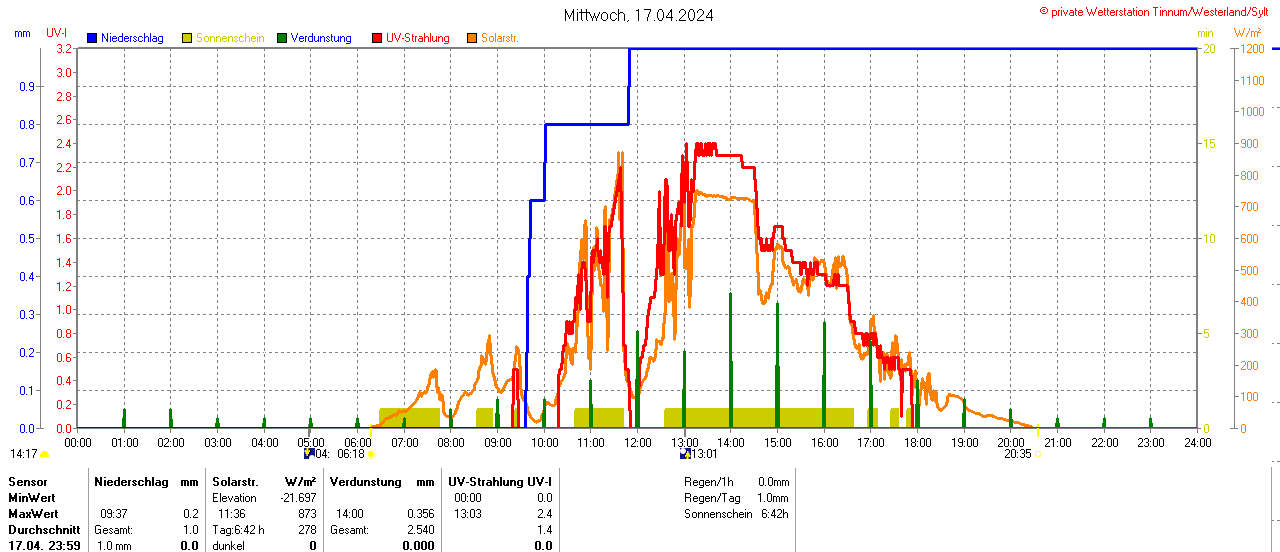Click the private Wetterstation Tinnum copyright text
The image size is (1280, 552).
point(1158,11)
